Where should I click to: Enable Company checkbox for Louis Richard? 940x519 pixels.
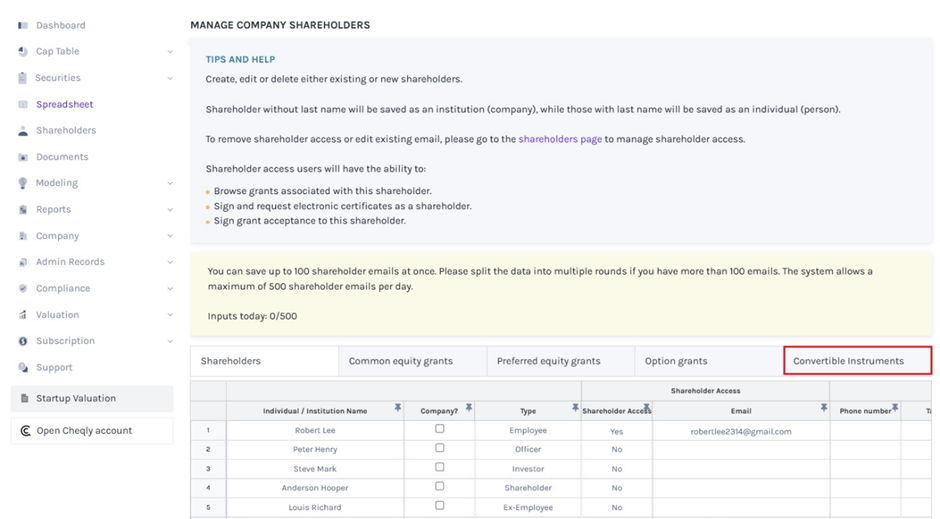(x=439, y=506)
